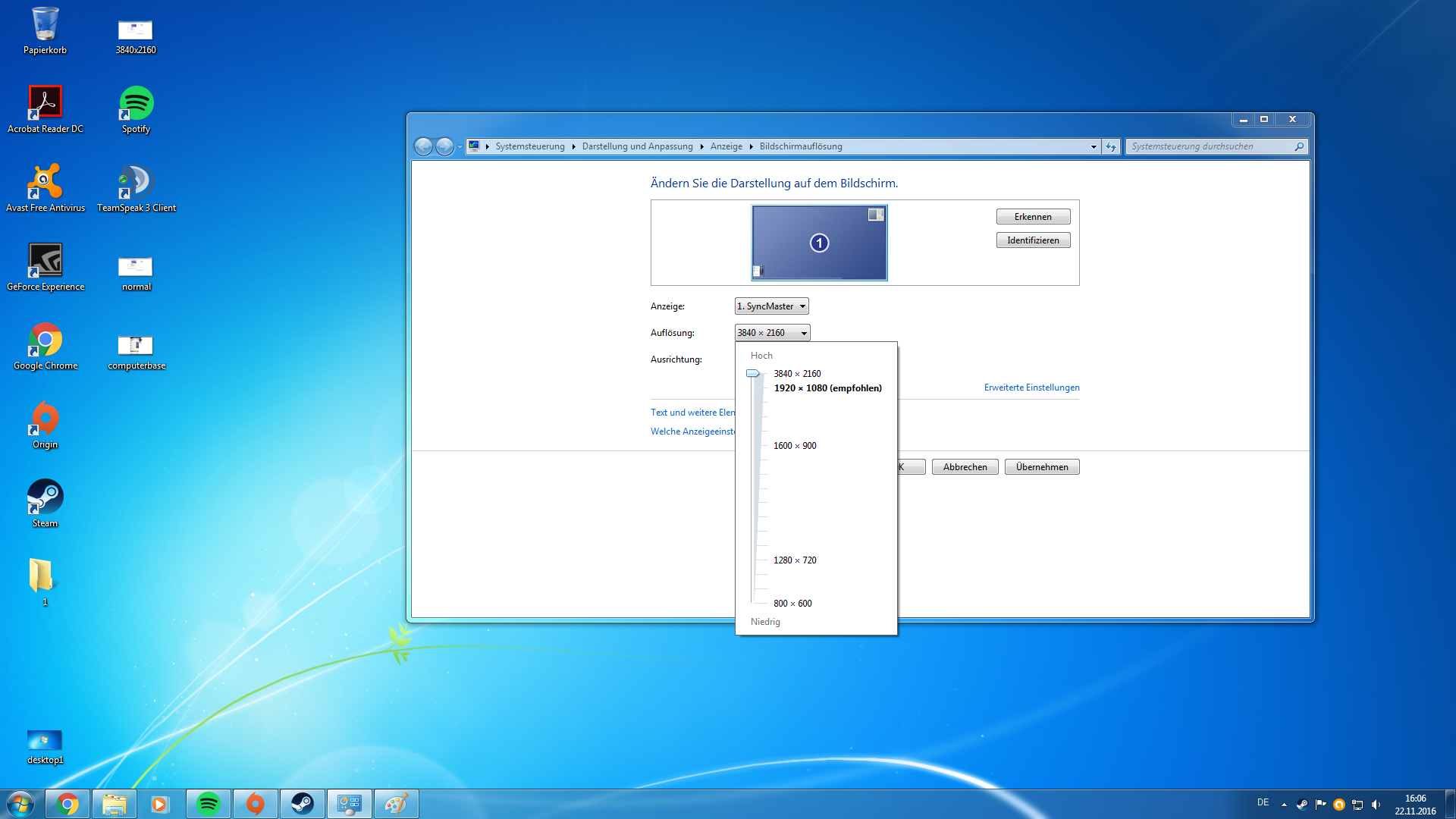Click the volume icon in system tray
Image resolution: width=1456 pixels, height=819 pixels.
pyautogui.click(x=1376, y=805)
